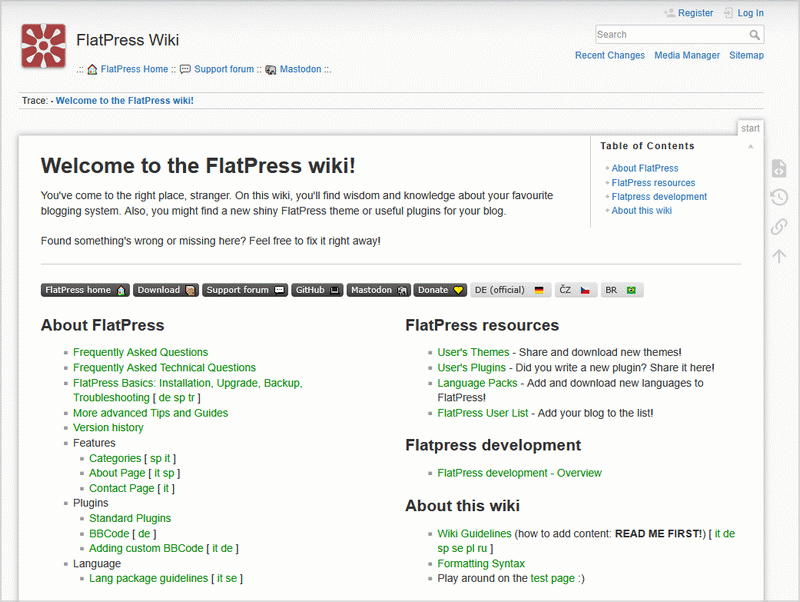Click the Log In link

750,13
